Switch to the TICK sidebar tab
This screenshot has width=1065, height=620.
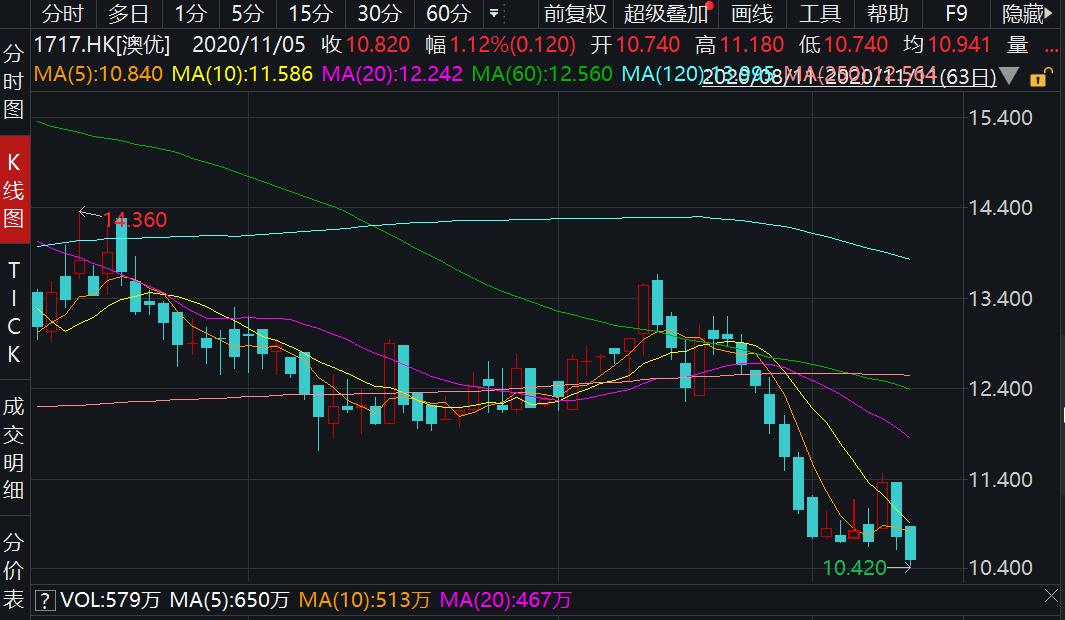click(x=13, y=310)
